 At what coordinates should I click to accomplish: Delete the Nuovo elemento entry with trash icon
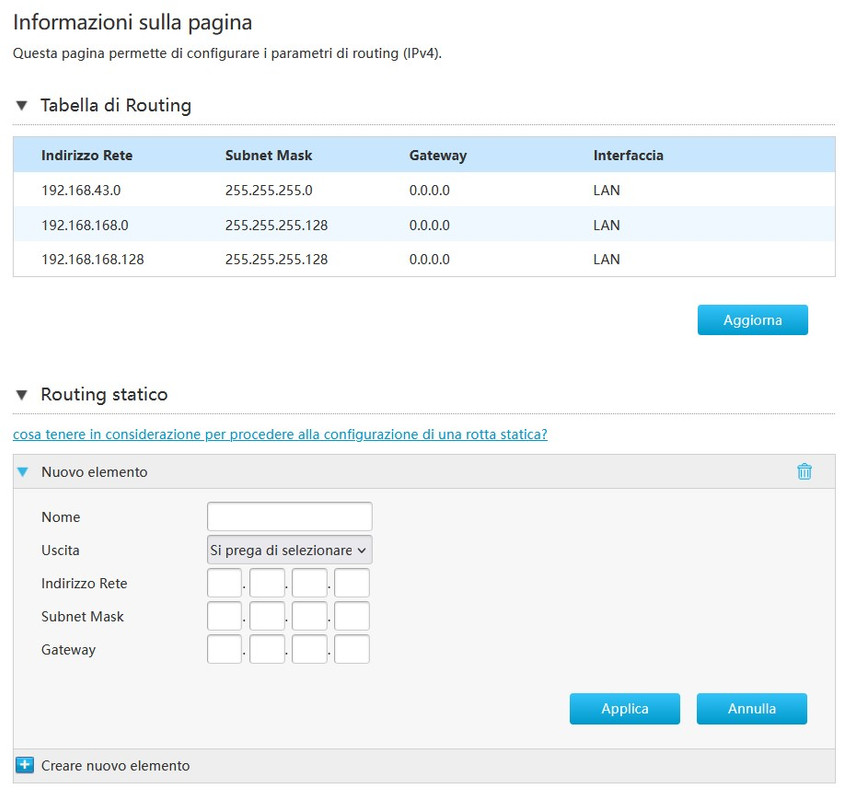804,472
